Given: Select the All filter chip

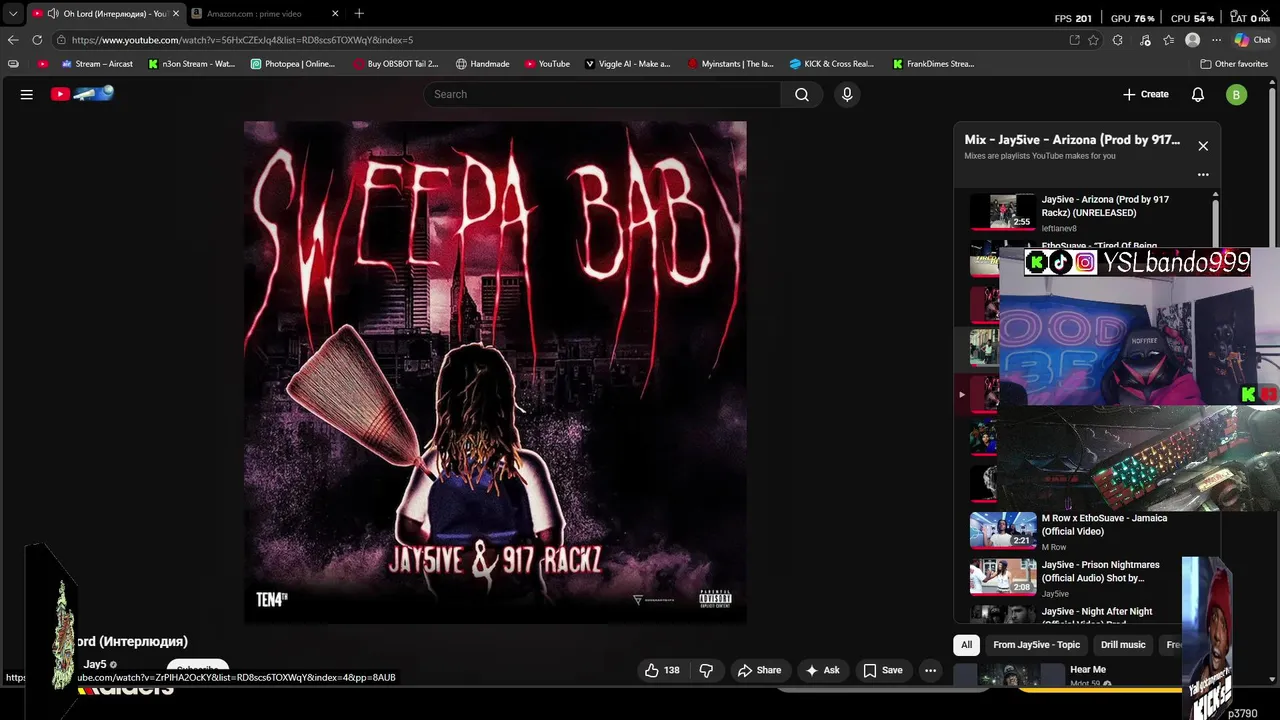Looking at the screenshot, I should coord(966,645).
